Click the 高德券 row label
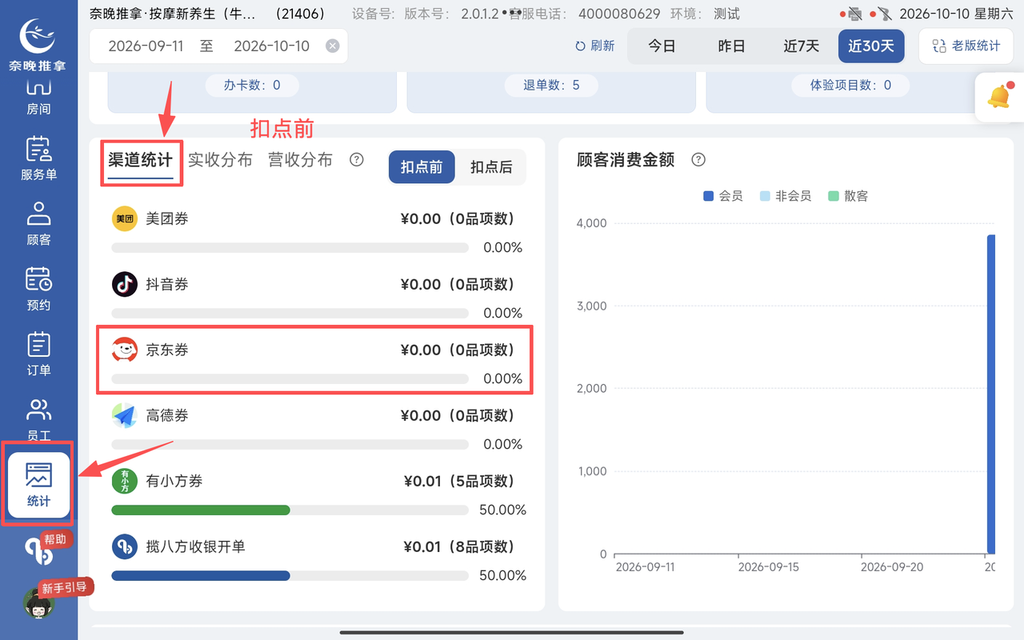 pos(167,415)
